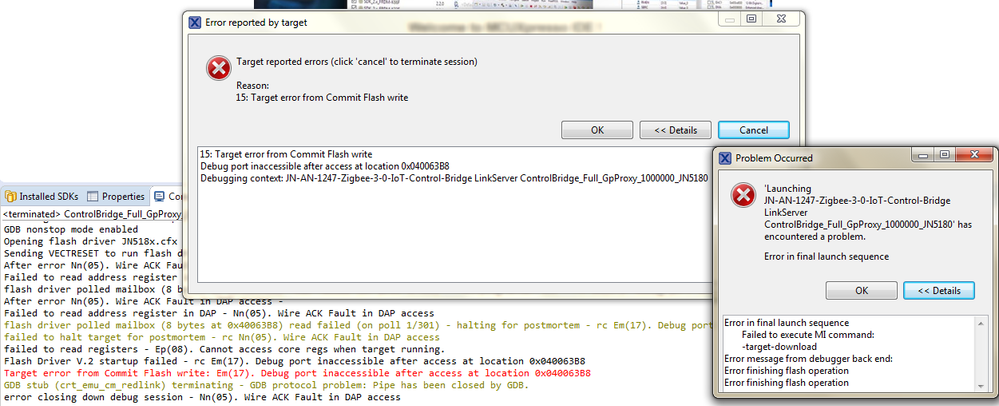
Task: Open the Installed SDKs tab
Action: [x=42, y=196]
